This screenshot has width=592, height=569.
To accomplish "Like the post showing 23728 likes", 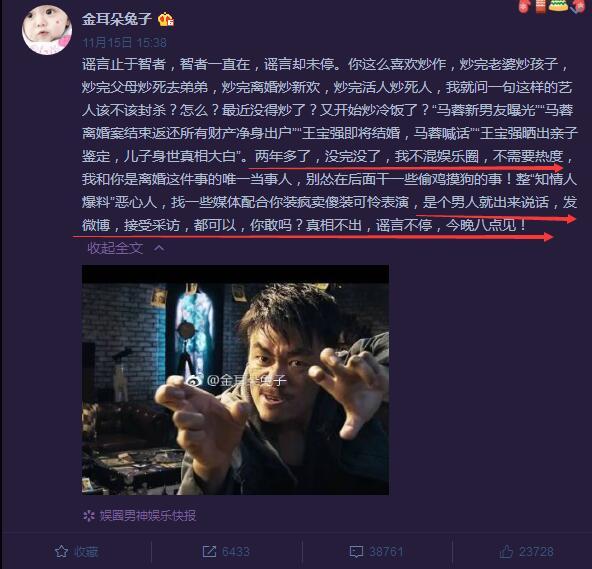I will (x=527, y=552).
